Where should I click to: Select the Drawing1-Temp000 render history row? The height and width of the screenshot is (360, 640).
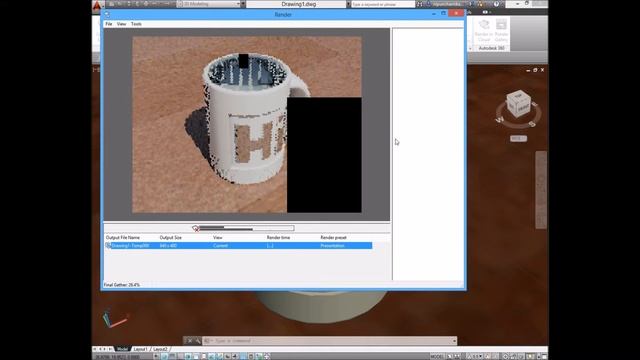tap(238, 246)
